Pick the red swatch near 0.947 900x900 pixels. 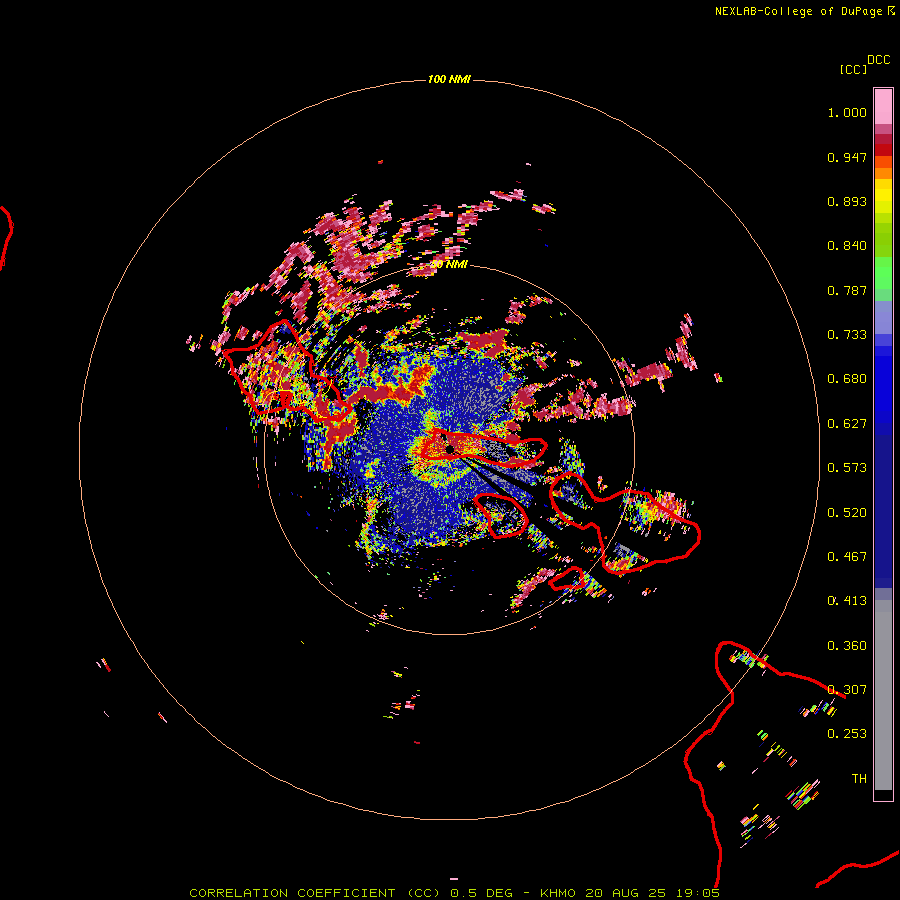(x=883, y=150)
